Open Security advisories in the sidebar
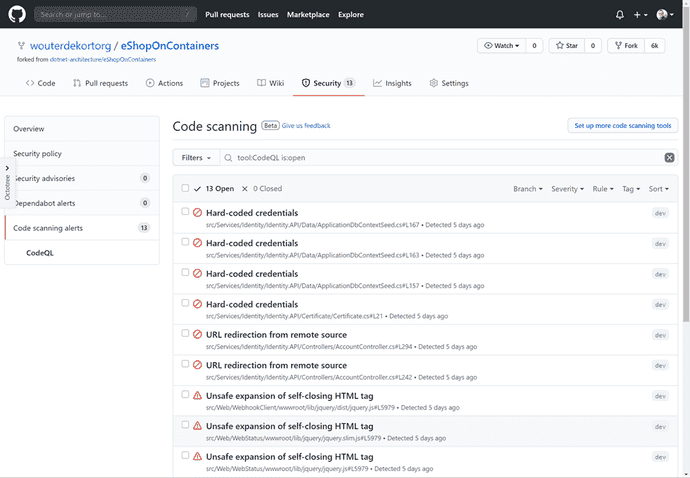This screenshot has height=478, width=690. coord(82,178)
